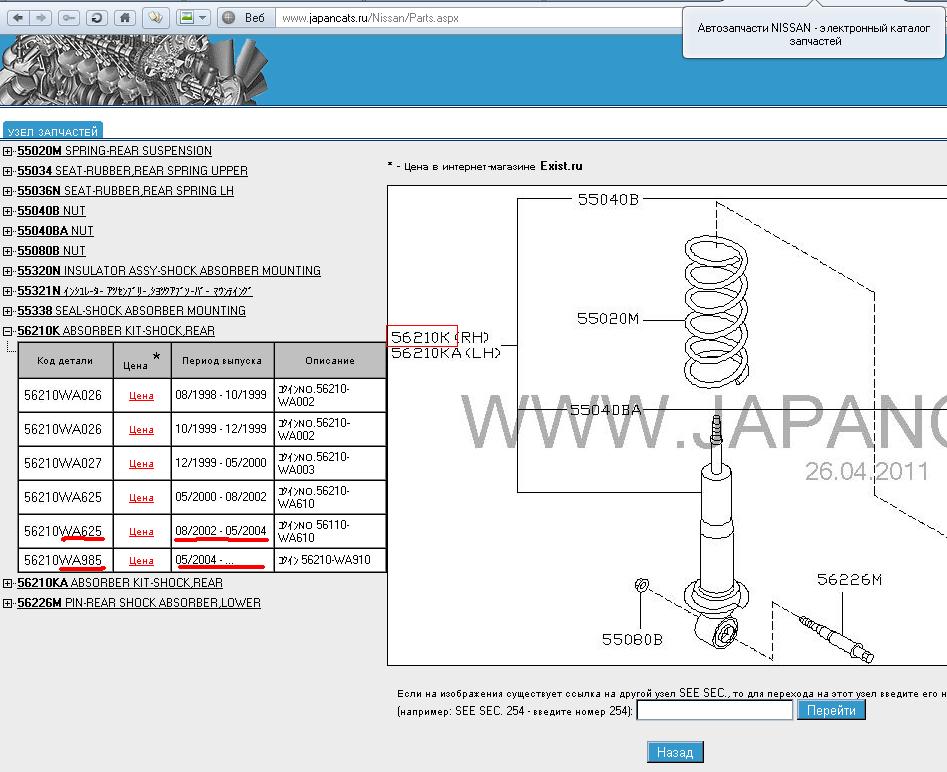Viewport: 947px width, 772px height.
Task: Select part code 56210WA985 cell
Action: point(66,560)
